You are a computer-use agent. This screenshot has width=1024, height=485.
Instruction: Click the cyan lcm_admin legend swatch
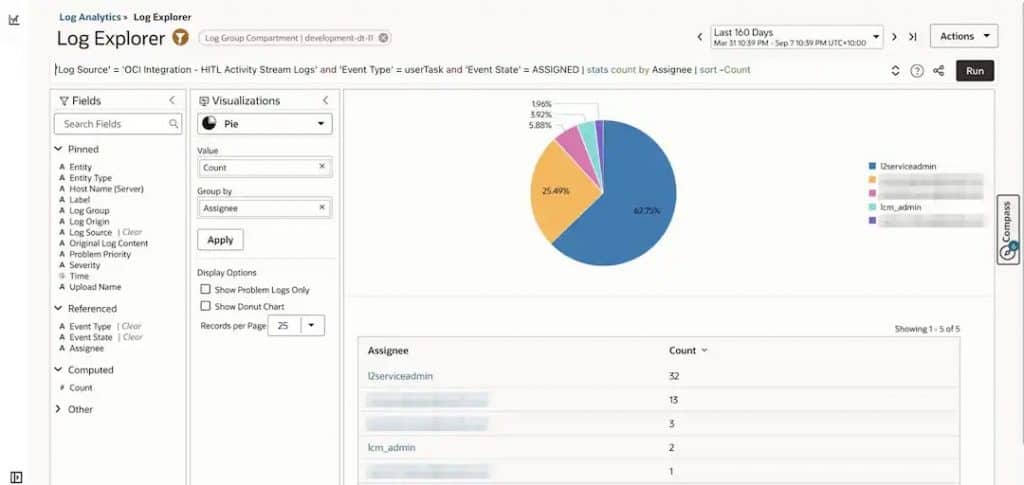pos(872,207)
